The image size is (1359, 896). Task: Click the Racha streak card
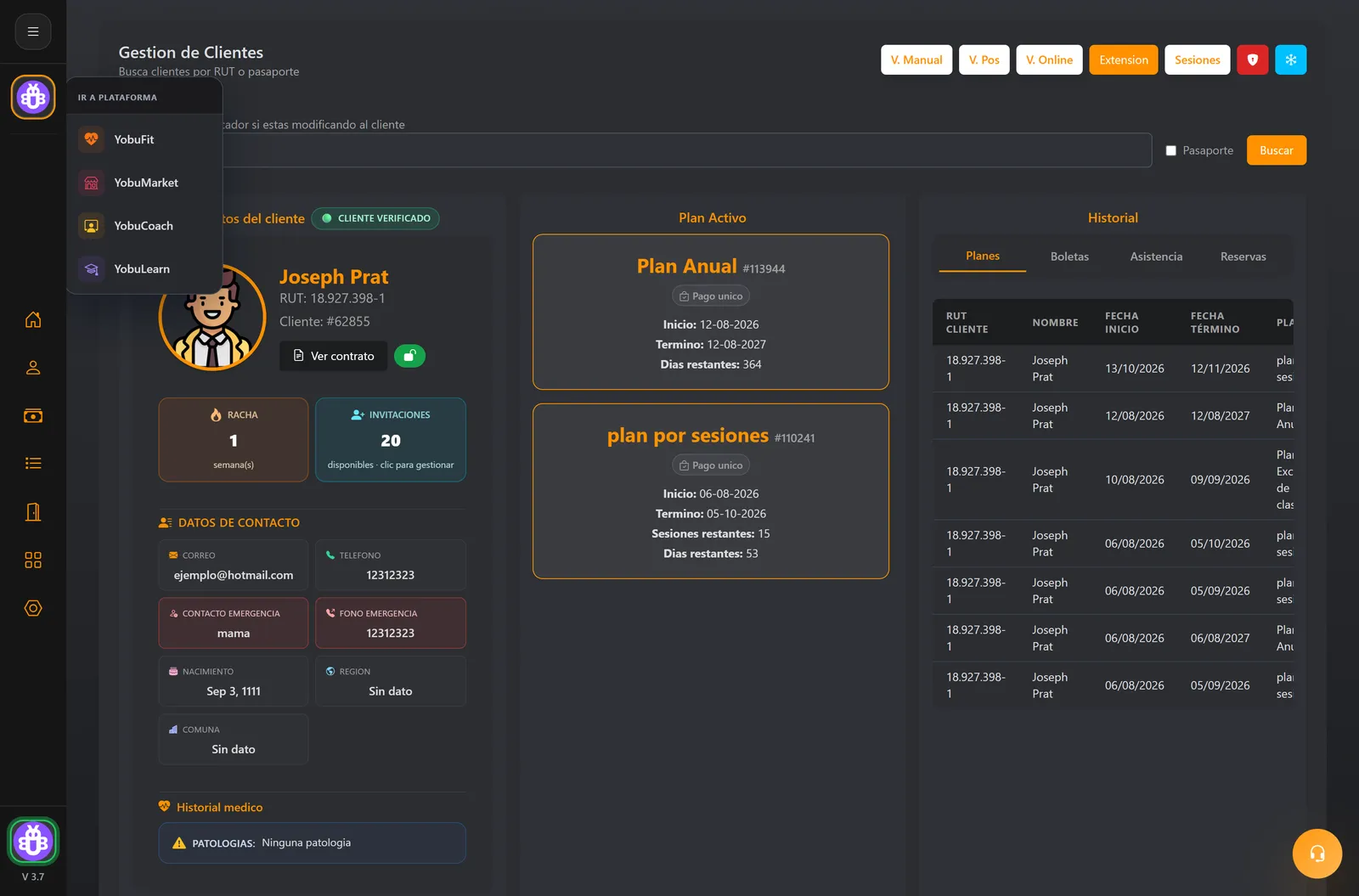click(x=234, y=440)
